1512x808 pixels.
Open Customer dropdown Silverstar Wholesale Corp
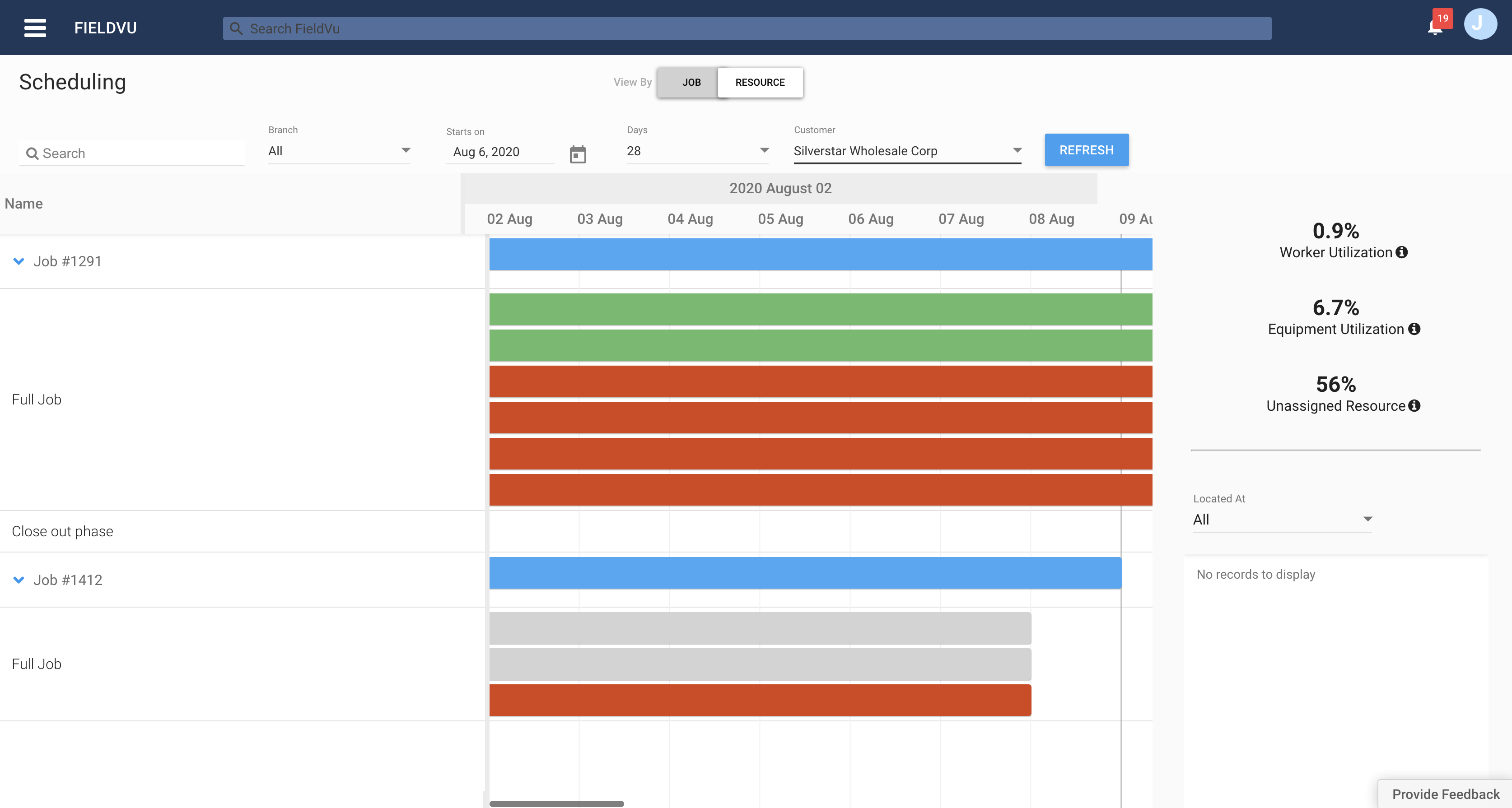click(907, 151)
